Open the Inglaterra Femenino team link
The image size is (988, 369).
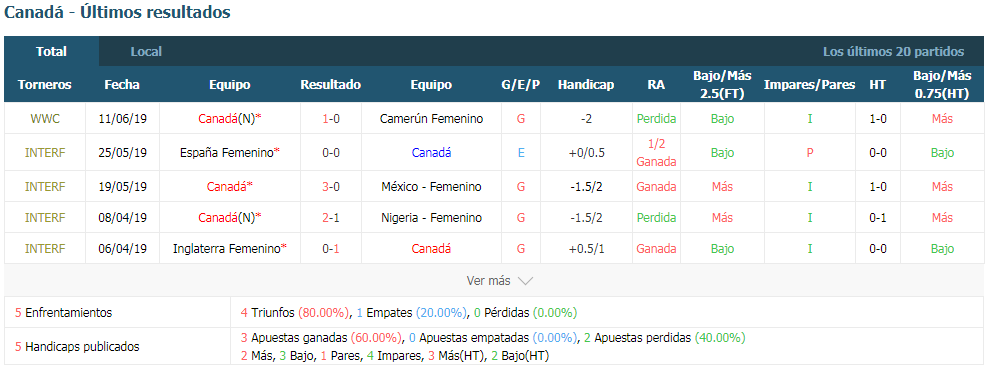point(226,249)
